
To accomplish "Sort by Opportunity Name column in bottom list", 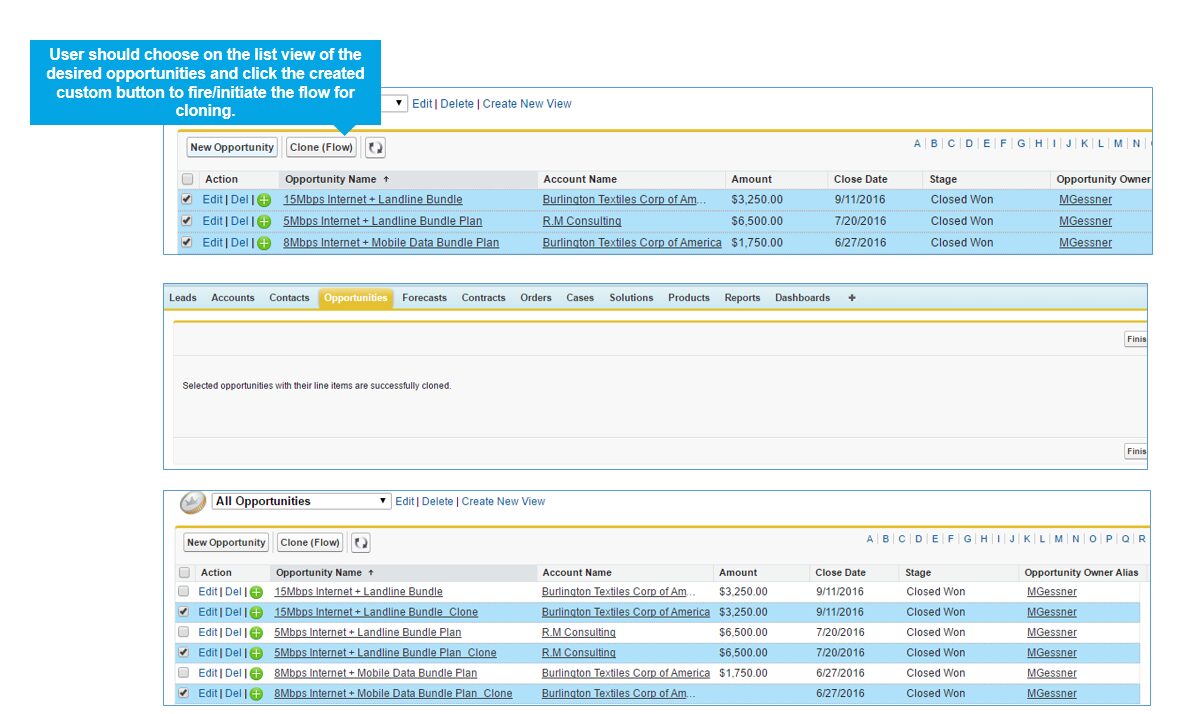I will [319, 573].
